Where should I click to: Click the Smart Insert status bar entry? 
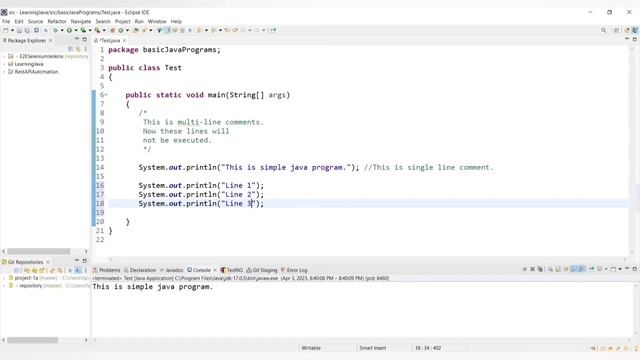pyautogui.click(x=373, y=348)
